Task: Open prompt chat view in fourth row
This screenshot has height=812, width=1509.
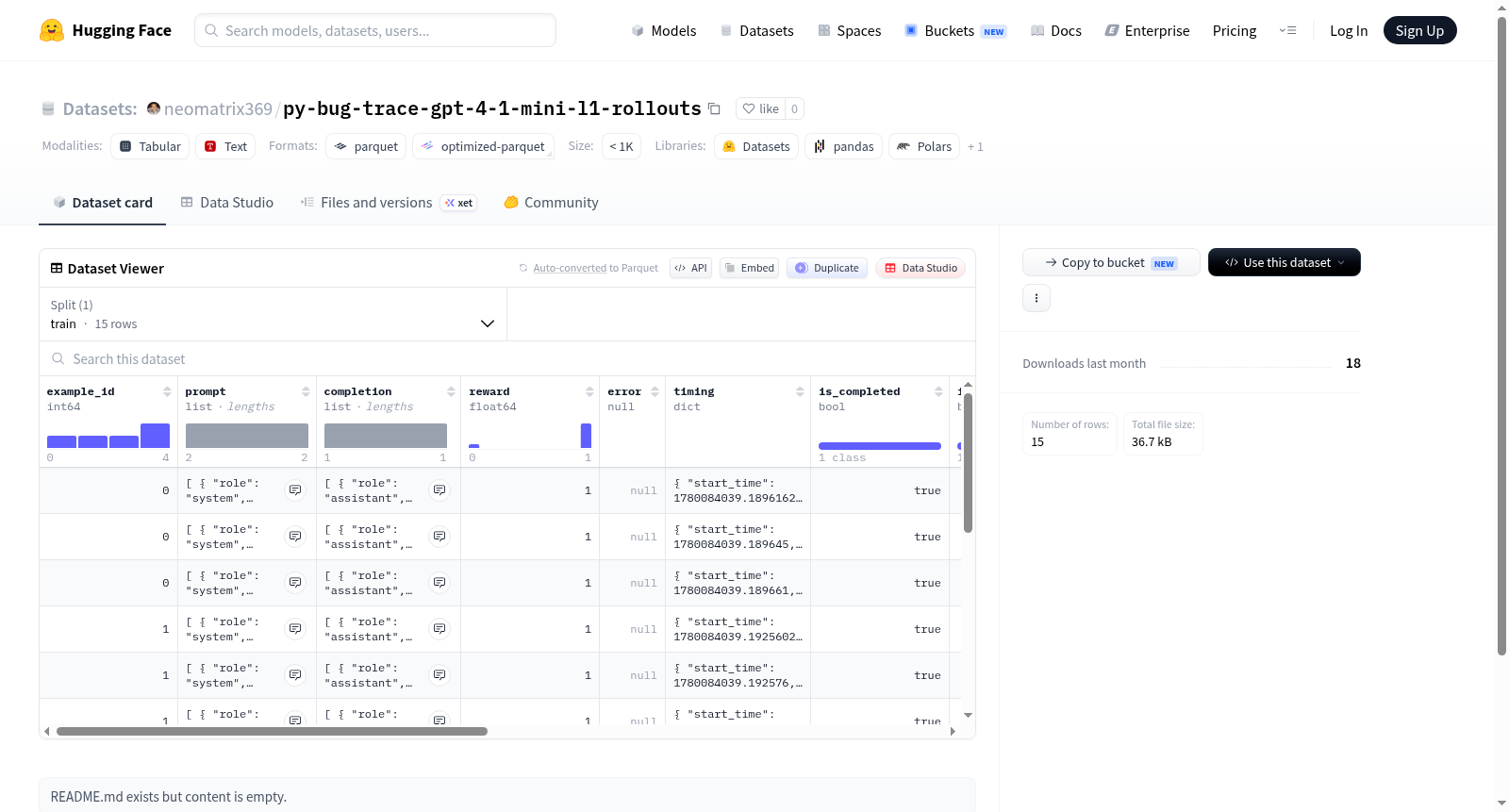Action: click(x=295, y=629)
